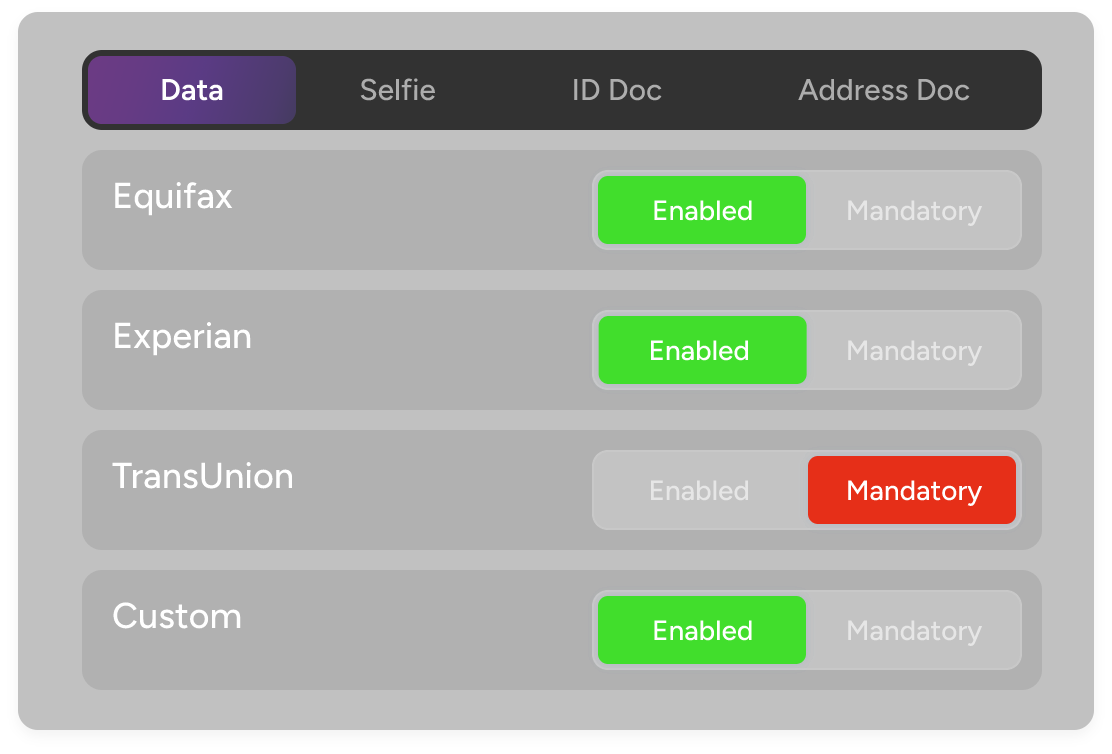
Task: Set Equifax as Mandatory
Action: tap(914, 210)
